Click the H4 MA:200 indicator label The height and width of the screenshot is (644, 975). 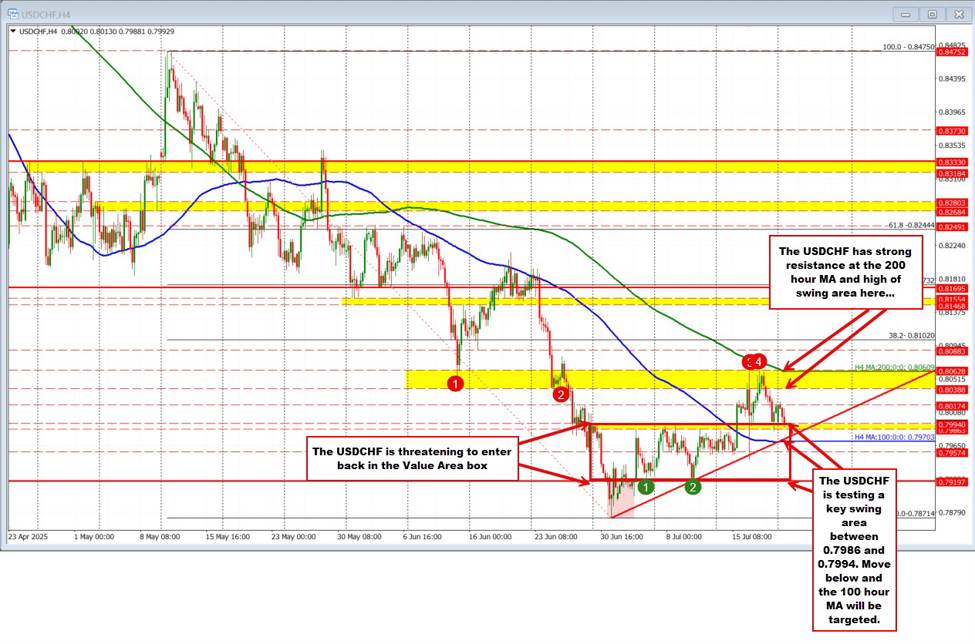(x=892, y=368)
